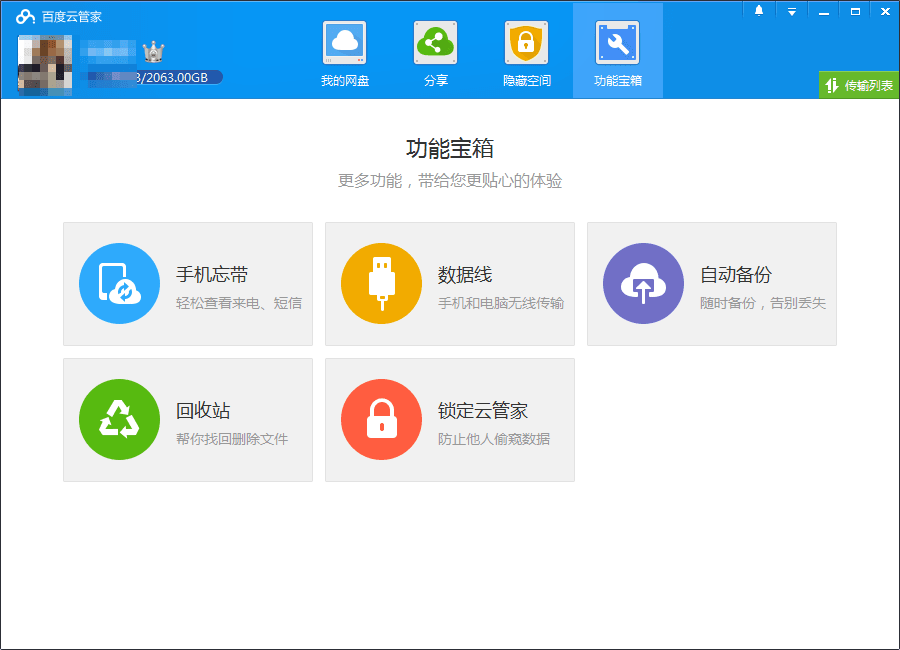Open the 自动备份 cloud upload icon
The height and width of the screenshot is (650, 900).
point(643,284)
